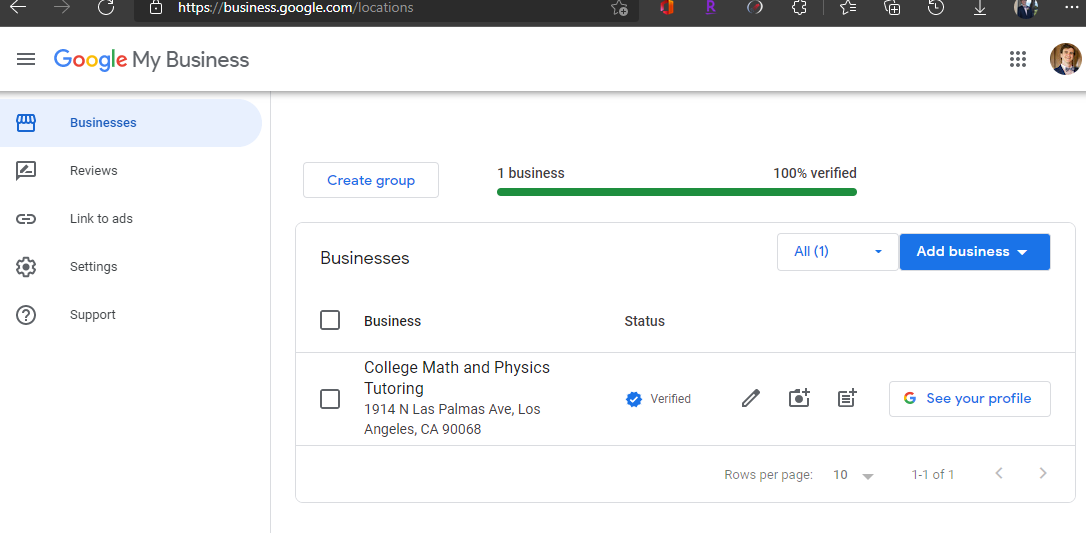This screenshot has height=533, width=1086.
Task: Click the pencil edit business icon
Action: (751, 398)
